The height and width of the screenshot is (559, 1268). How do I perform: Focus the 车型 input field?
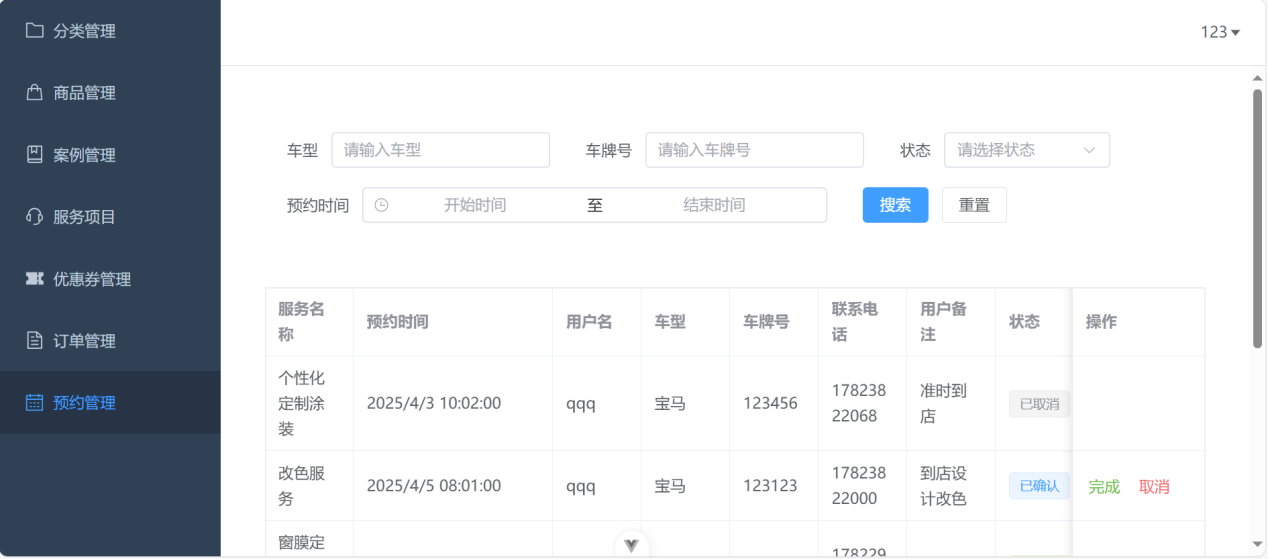tap(441, 150)
